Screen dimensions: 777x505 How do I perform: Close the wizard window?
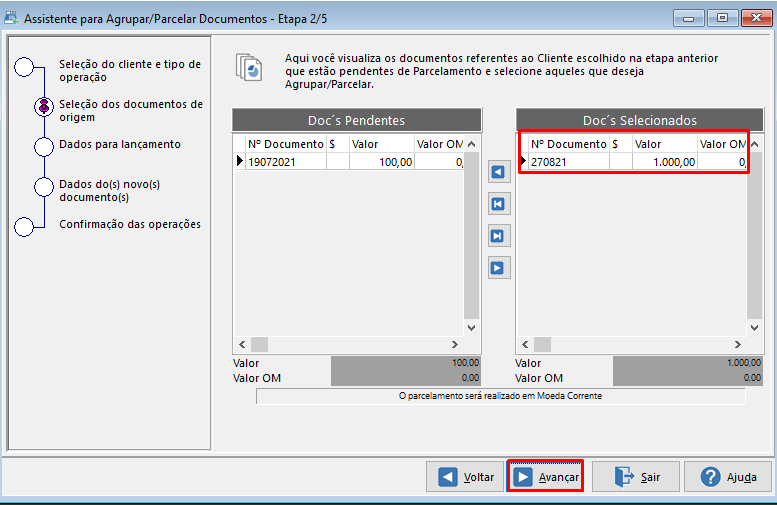(756, 18)
